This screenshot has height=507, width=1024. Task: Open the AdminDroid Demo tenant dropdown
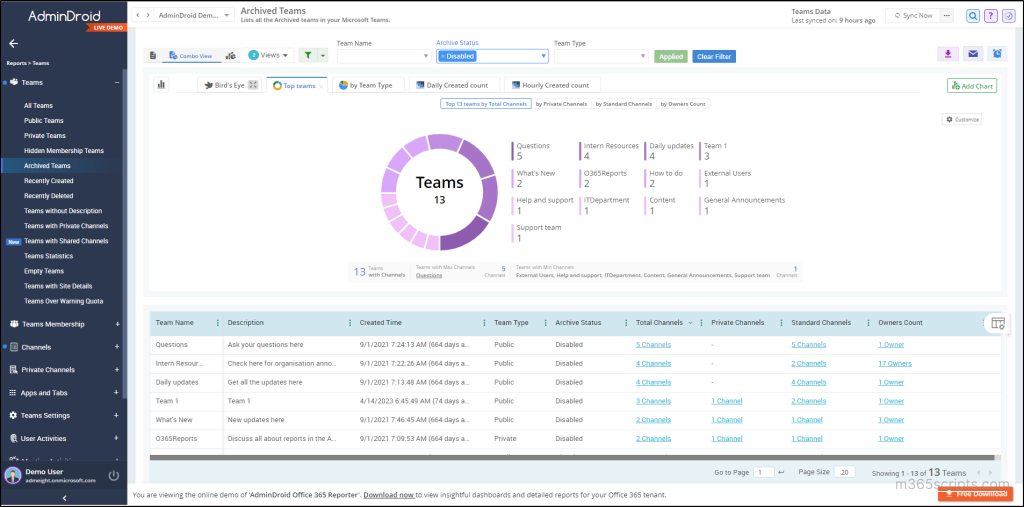pyautogui.click(x=194, y=15)
